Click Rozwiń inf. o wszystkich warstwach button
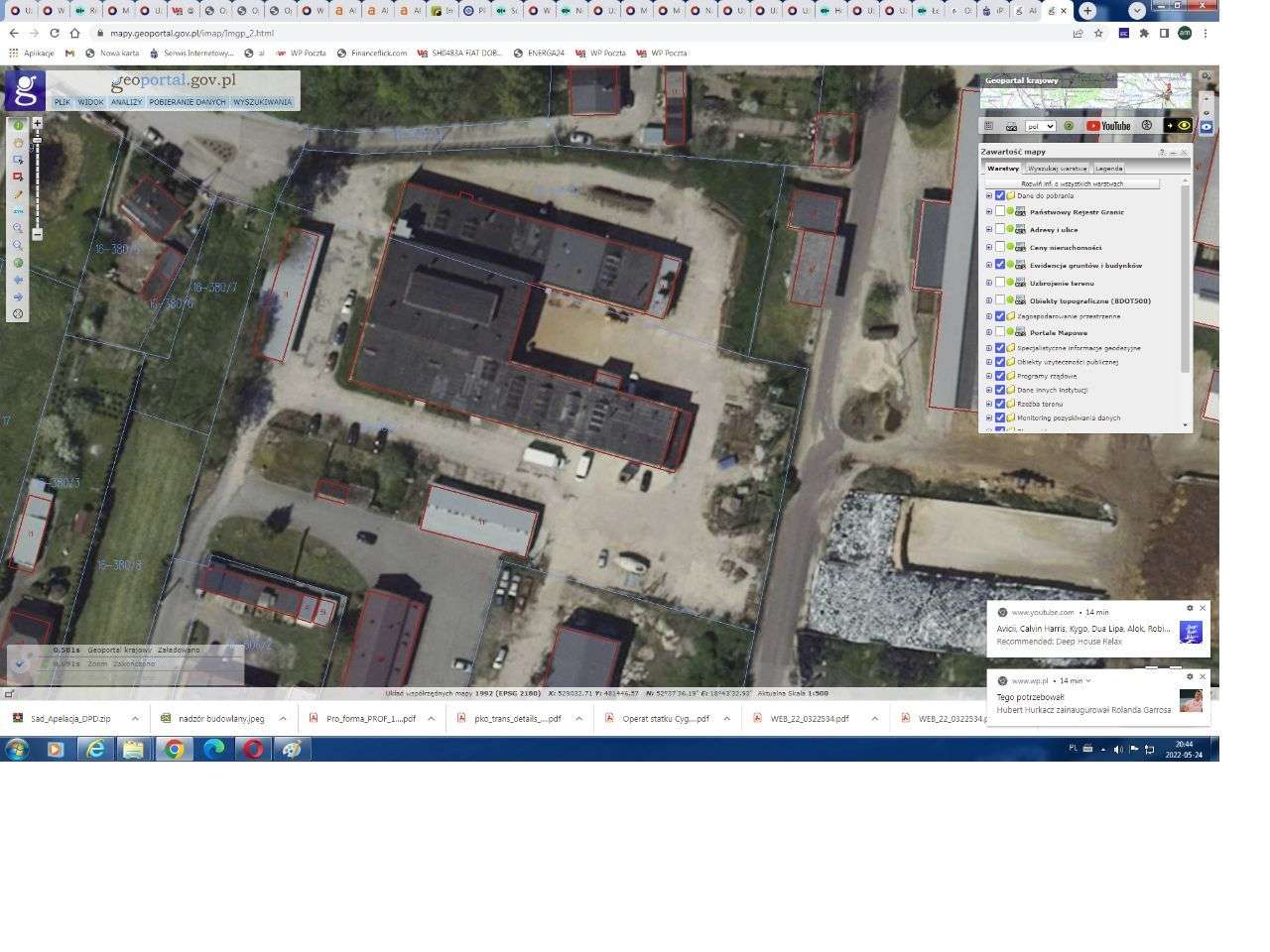The height and width of the screenshot is (952, 1270). [x=1072, y=183]
